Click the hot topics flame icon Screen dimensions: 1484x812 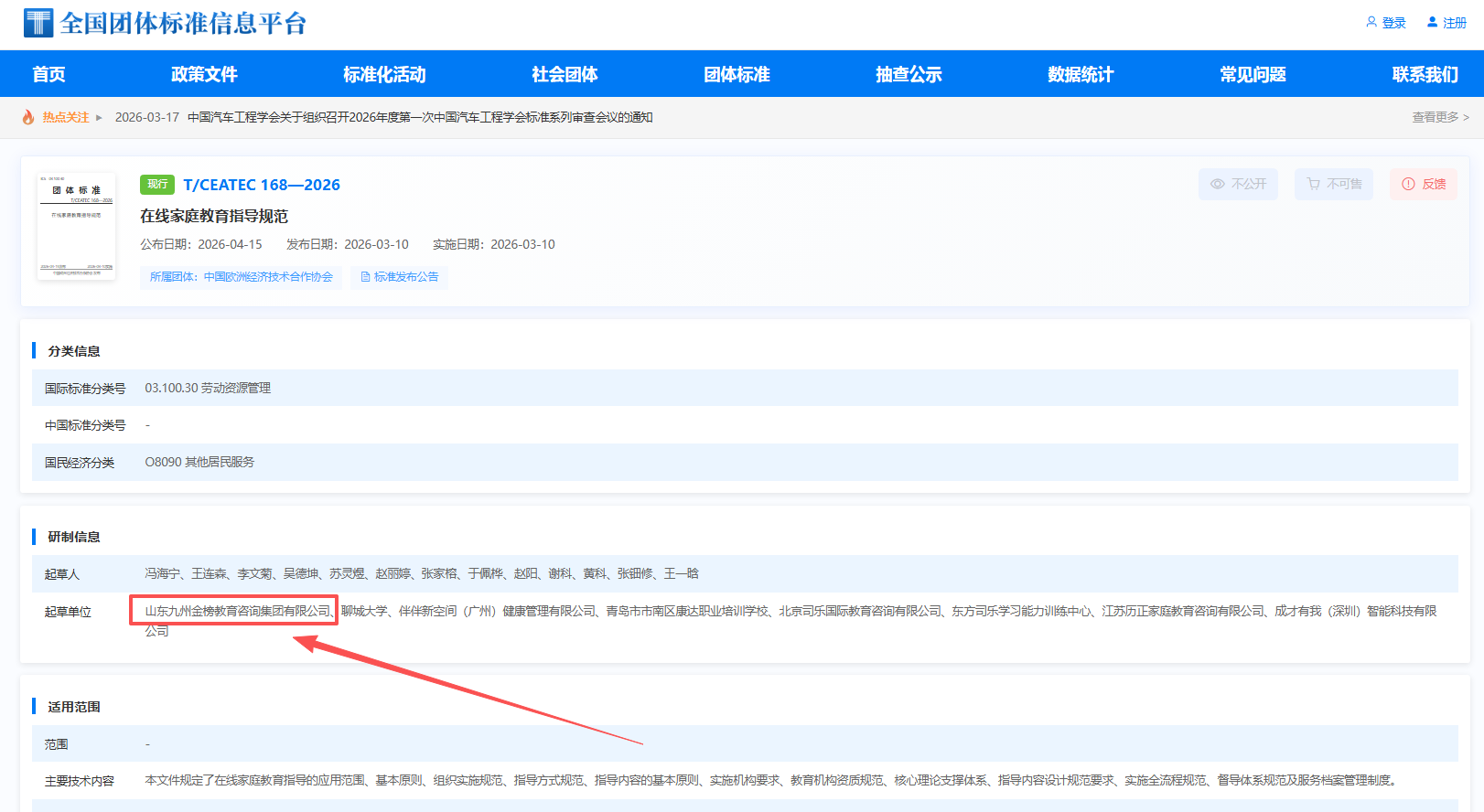[x=28, y=117]
